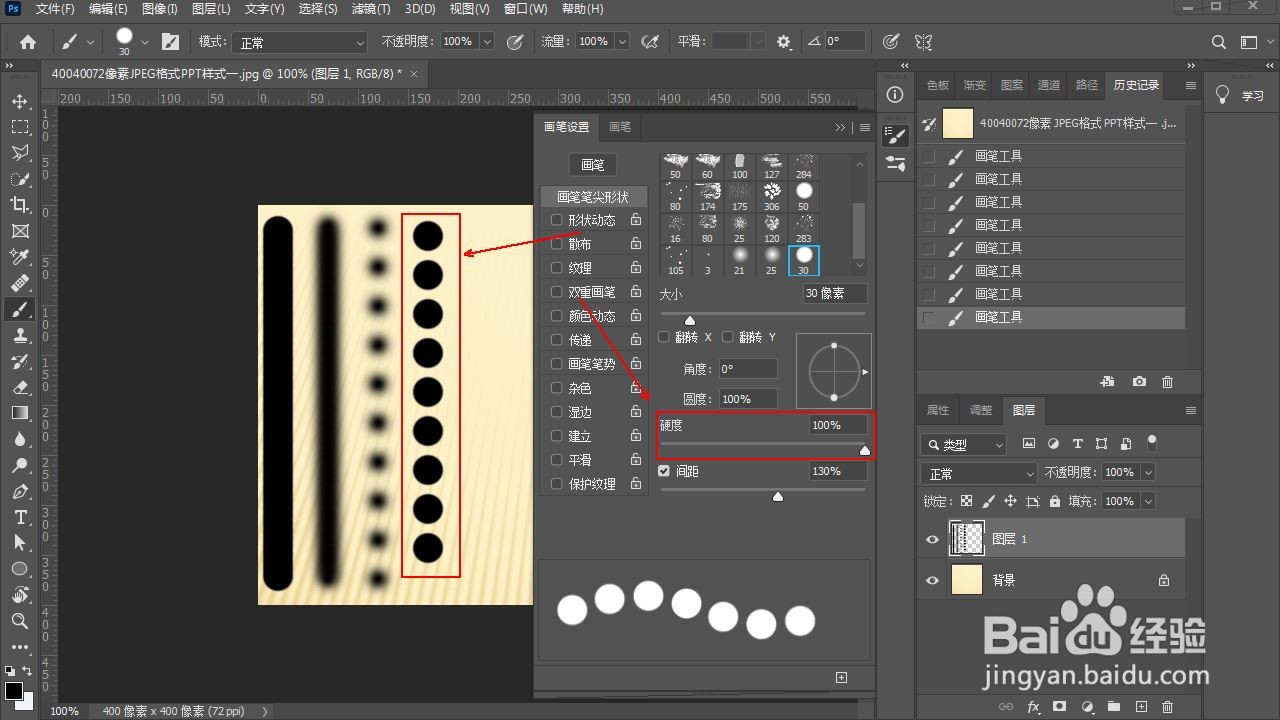Switch to the 画笔 tab
This screenshot has width=1280, height=720.
(619, 127)
